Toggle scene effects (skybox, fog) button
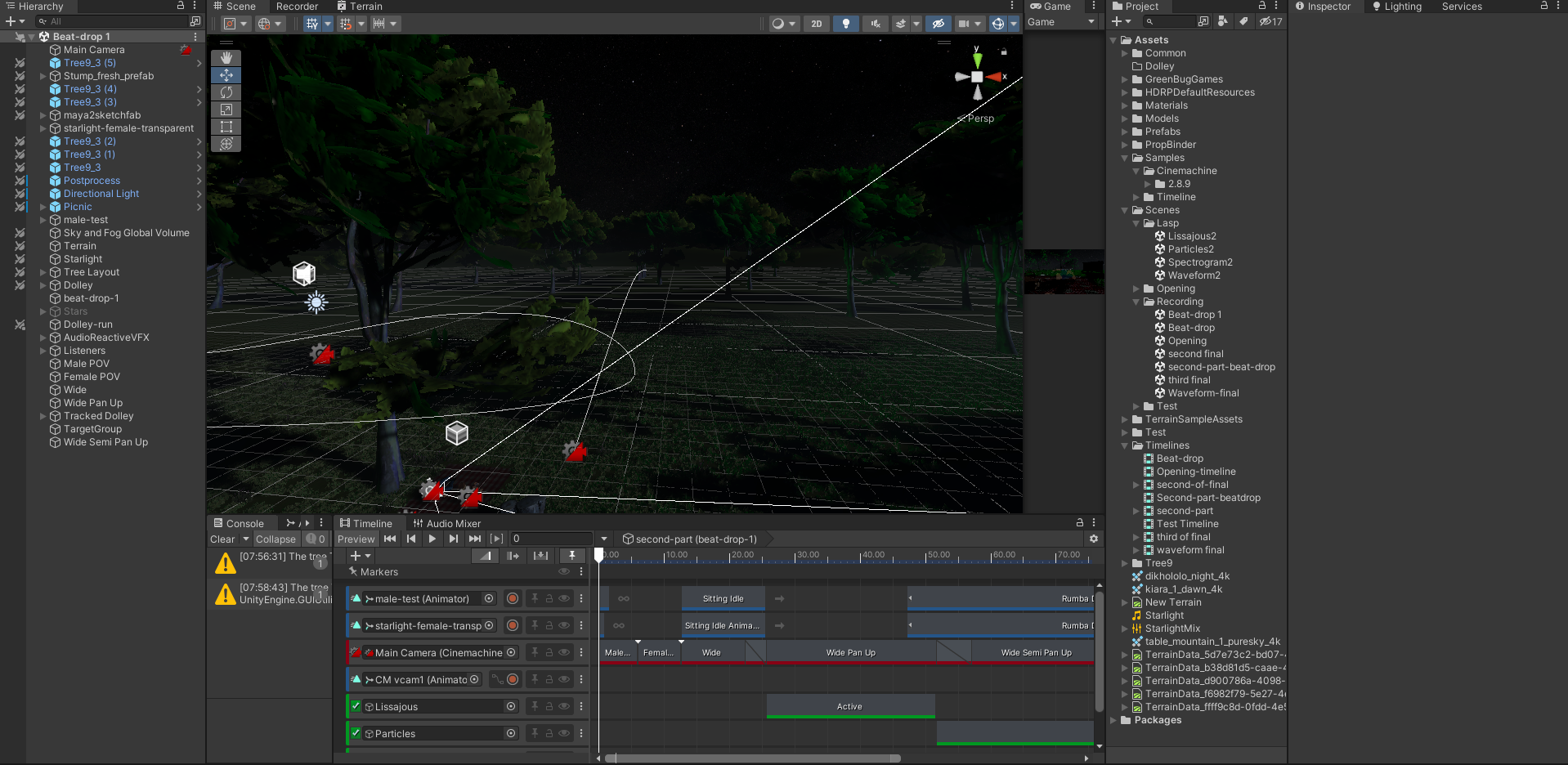This screenshot has height=765, width=1568. pos(900,24)
